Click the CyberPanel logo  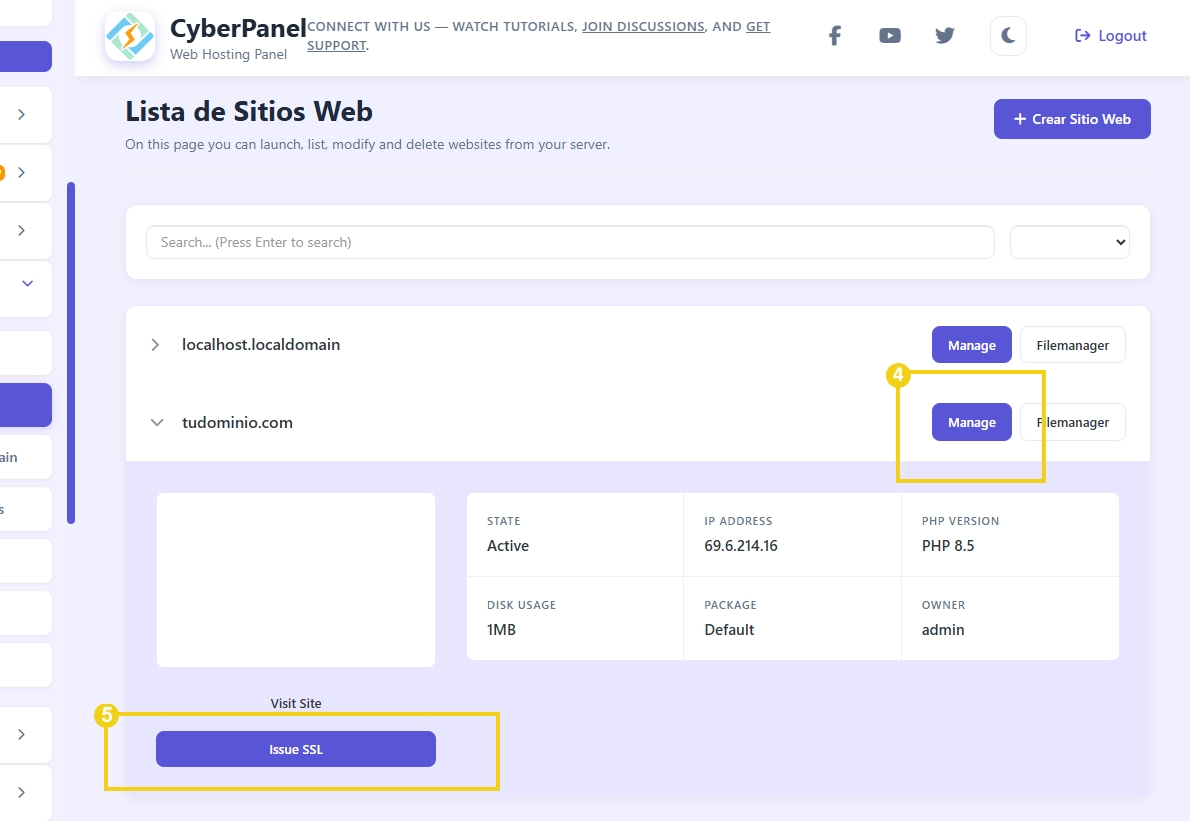pyautogui.click(x=129, y=36)
